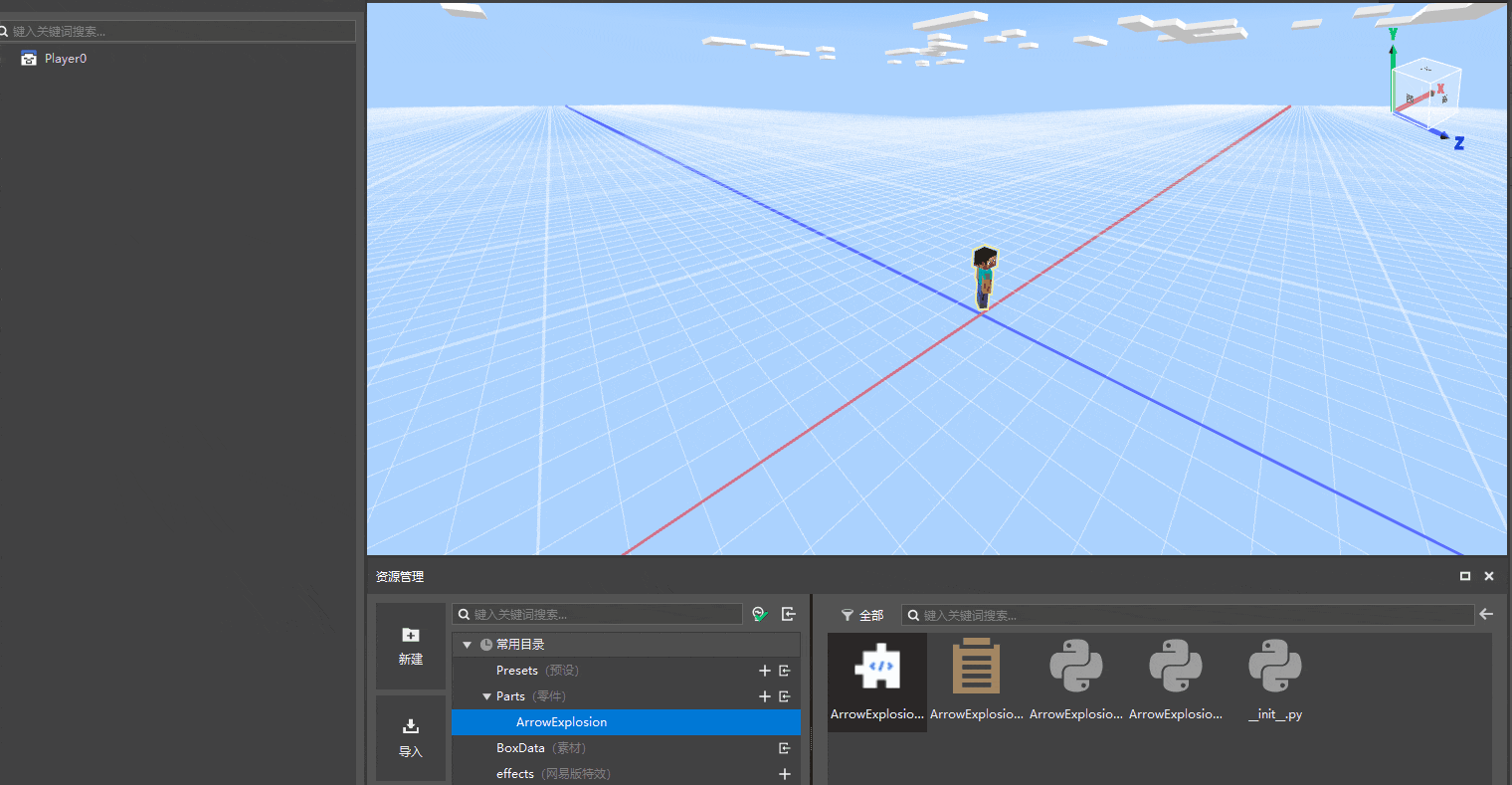1512x785 pixels.
Task: Maximize the 资源管理 panel
Action: [1464, 576]
